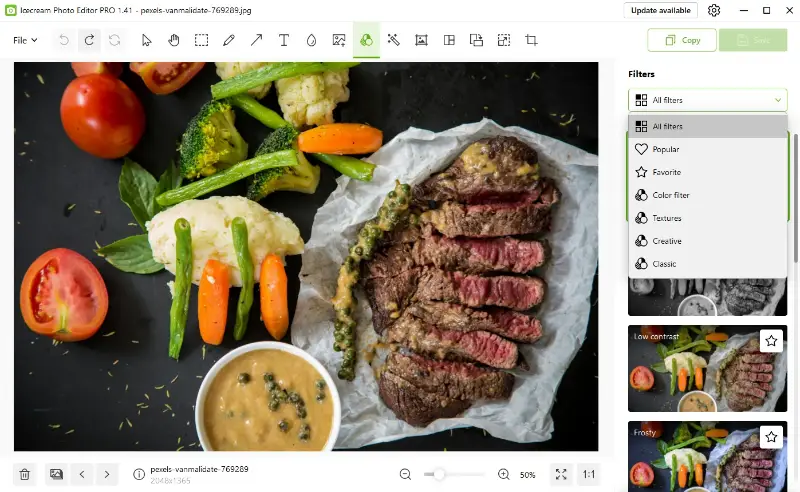This screenshot has width=800, height=492.
Task: Select the rectangular selection tool
Action: click(201, 40)
